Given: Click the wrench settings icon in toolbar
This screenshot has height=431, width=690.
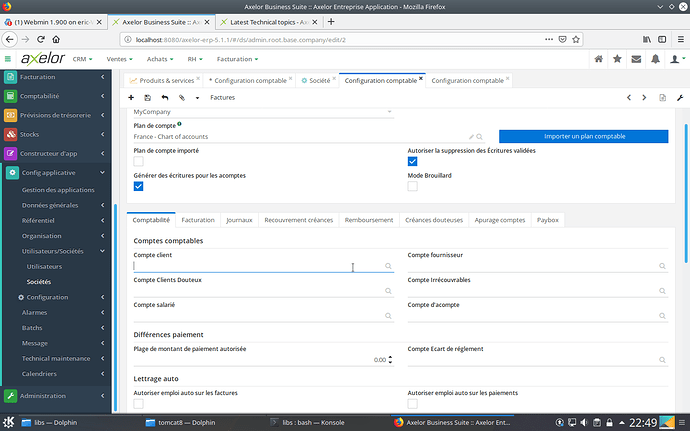Looking at the screenshot, I should tap(680, 98).
